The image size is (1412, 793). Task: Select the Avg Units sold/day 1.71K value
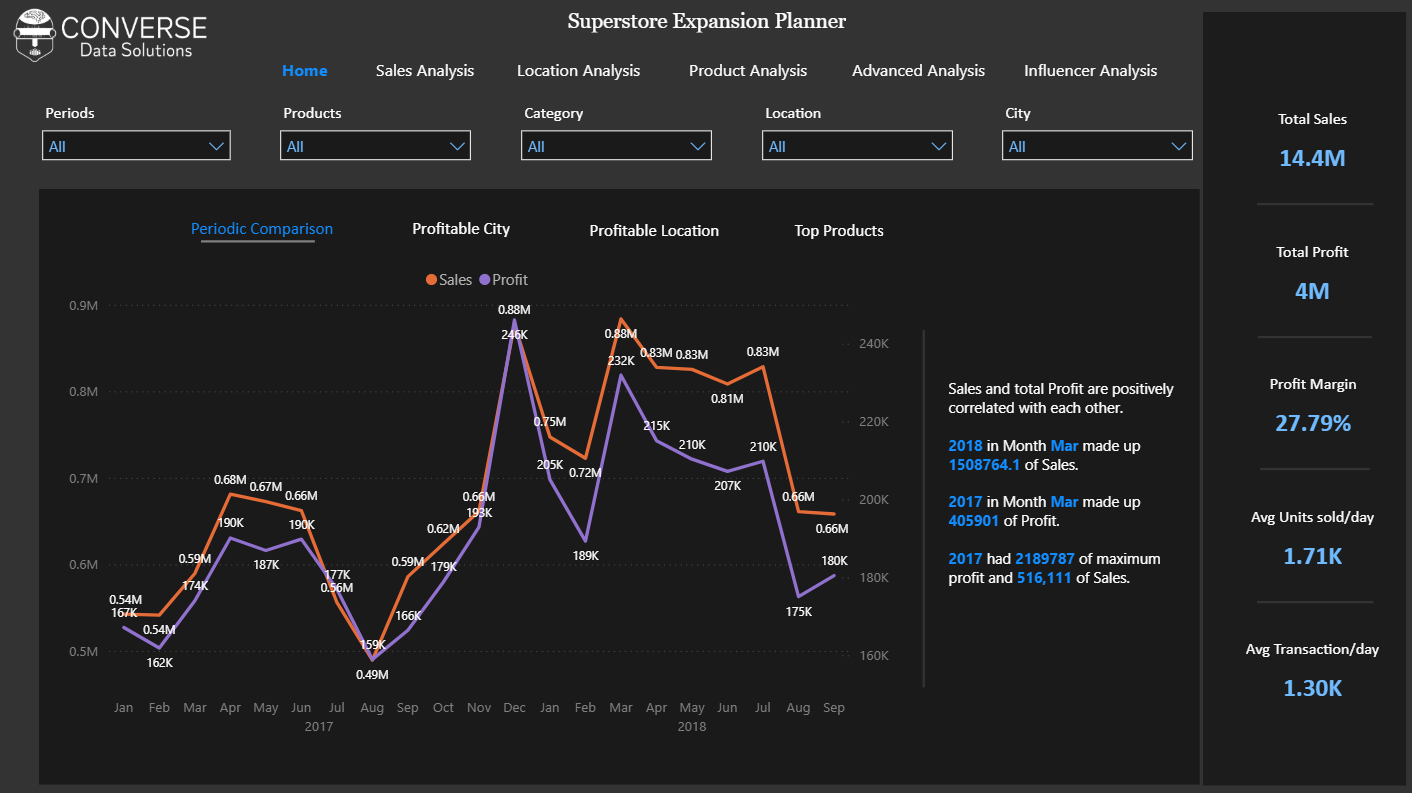click(1312, 556)
